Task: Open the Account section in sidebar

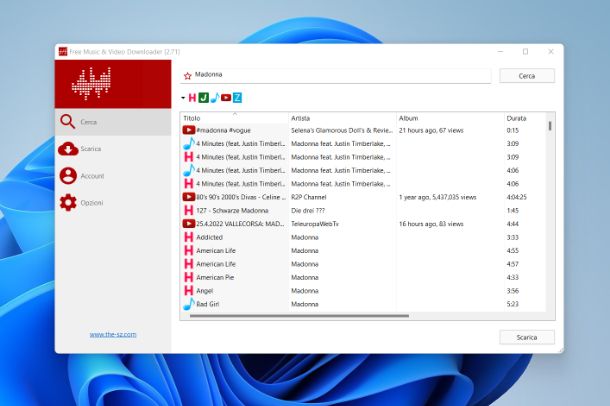Action: click(x=113, y=176)
